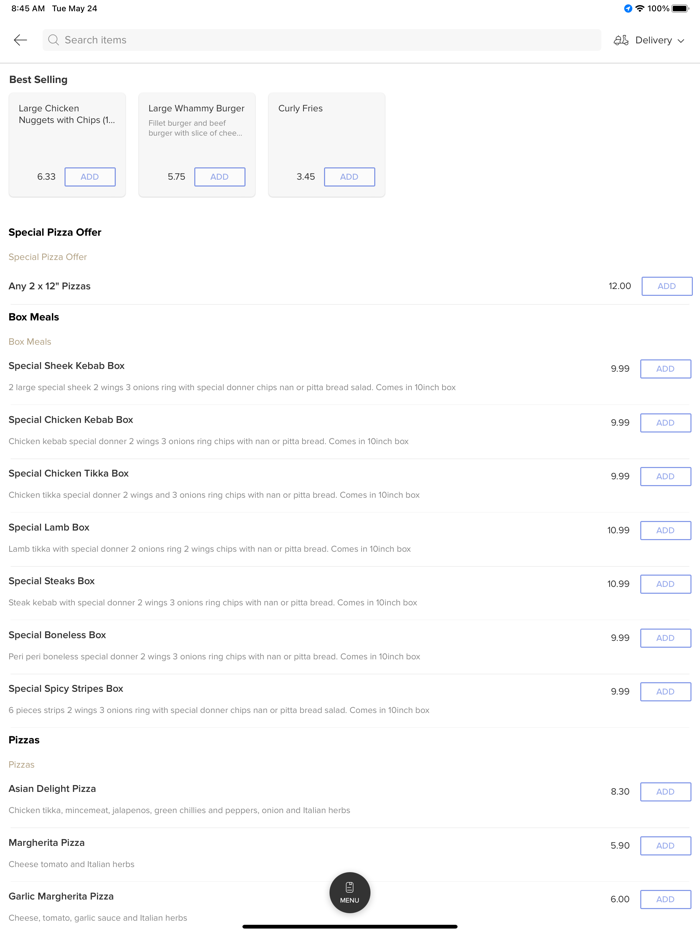Add Any 2 x 12" Pizzas offer
Viewport: 700px width, 934px height.
[x=666, y=286]
